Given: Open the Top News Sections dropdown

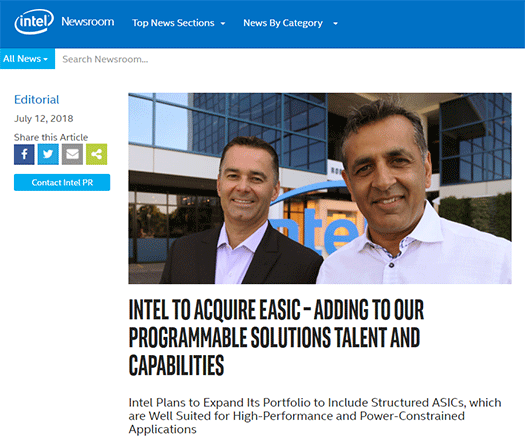Looking at the screenshot, I should 178,23.
